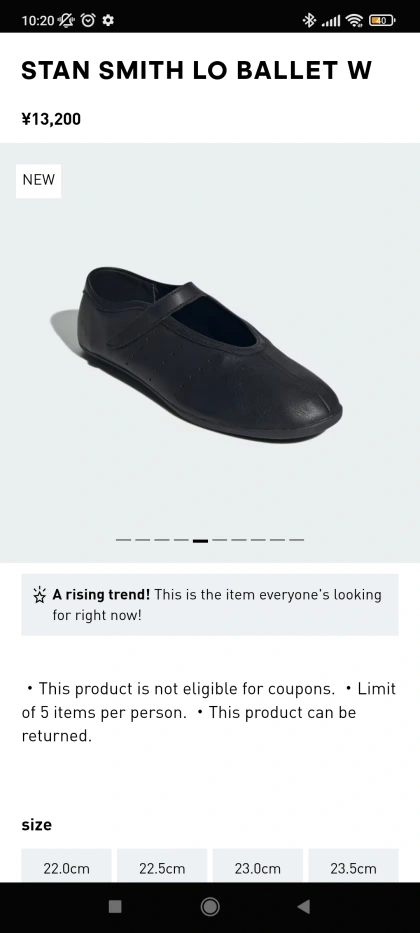Tap the recent apps square icon
The height and width of the screenshot is (933, 420).
tap(115, 906)
